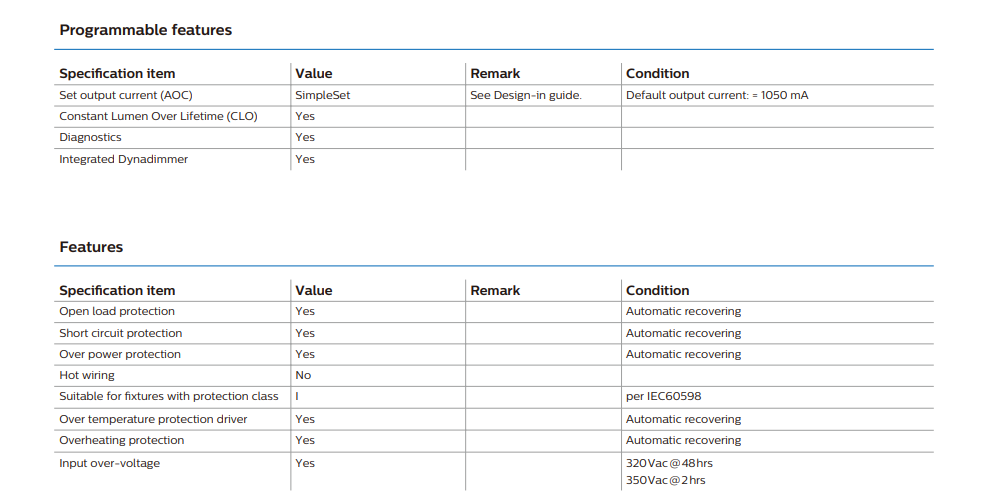Image resolution: width=987 pixels, height=504 pixels.
Task: Click Set output current (AOC) label
Action: [x=126, y=95]
